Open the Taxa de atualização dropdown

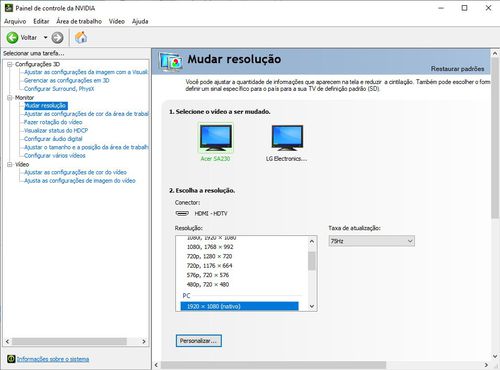coord(371,241)
